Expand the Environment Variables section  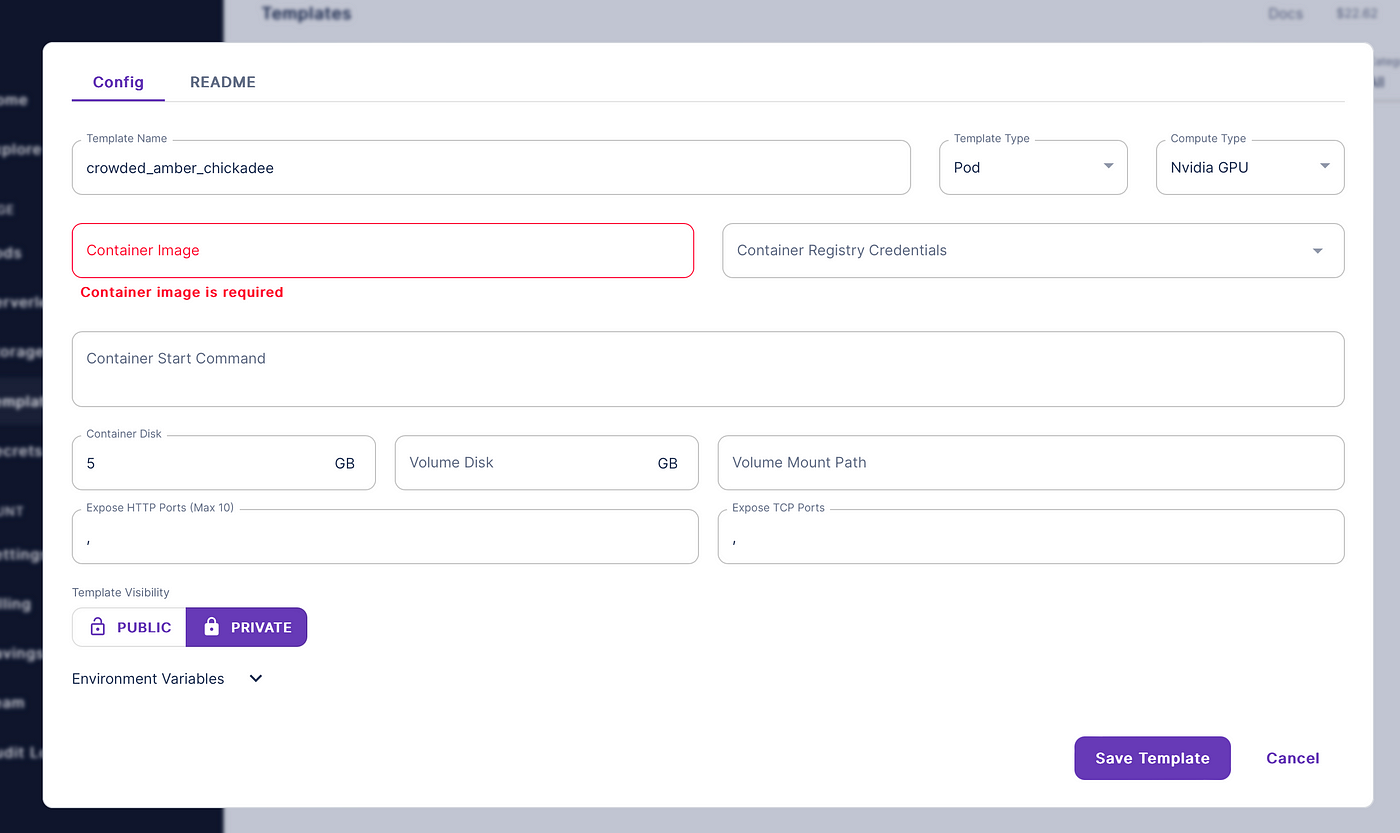click(x=168, y=679)
